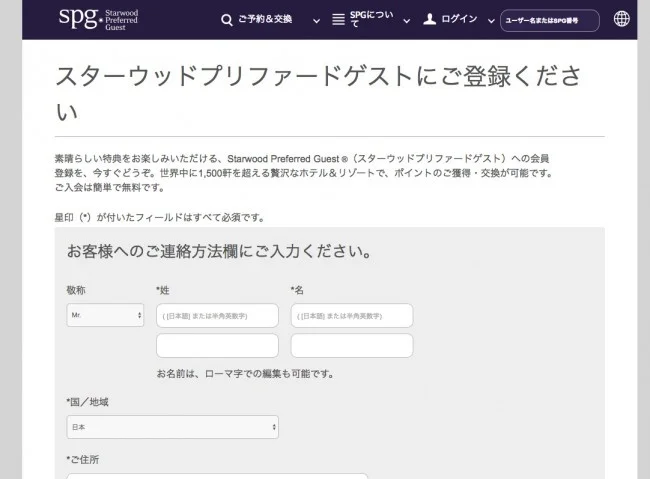Open the globe language selector icon
Viewport: 650px width, 479px height.
click(621, 19)
